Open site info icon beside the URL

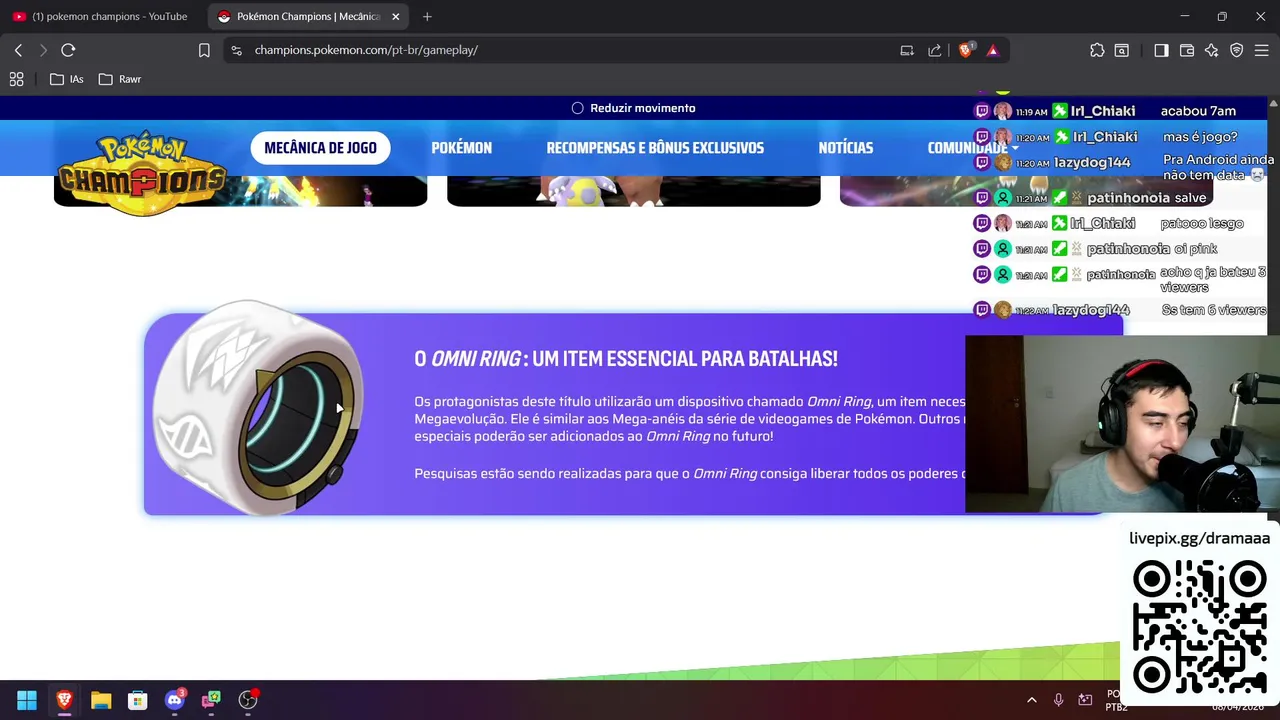[x=235, y=50]
